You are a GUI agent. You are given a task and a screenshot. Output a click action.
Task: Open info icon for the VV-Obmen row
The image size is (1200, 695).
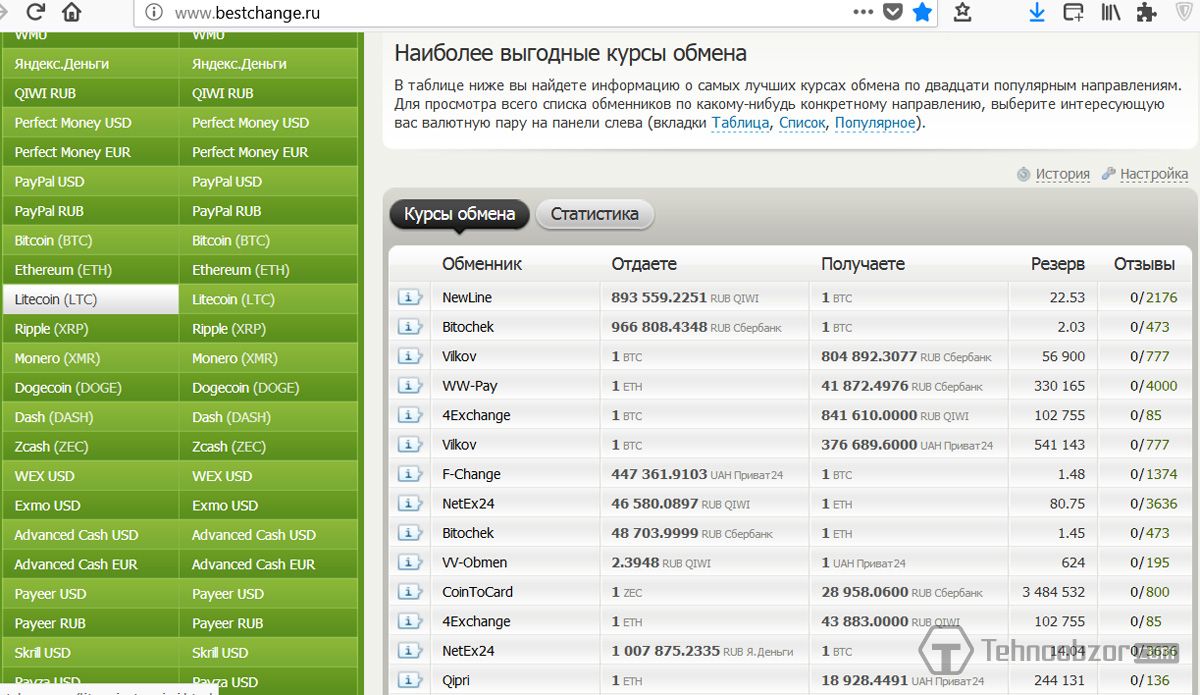click(x=410, y=563)
